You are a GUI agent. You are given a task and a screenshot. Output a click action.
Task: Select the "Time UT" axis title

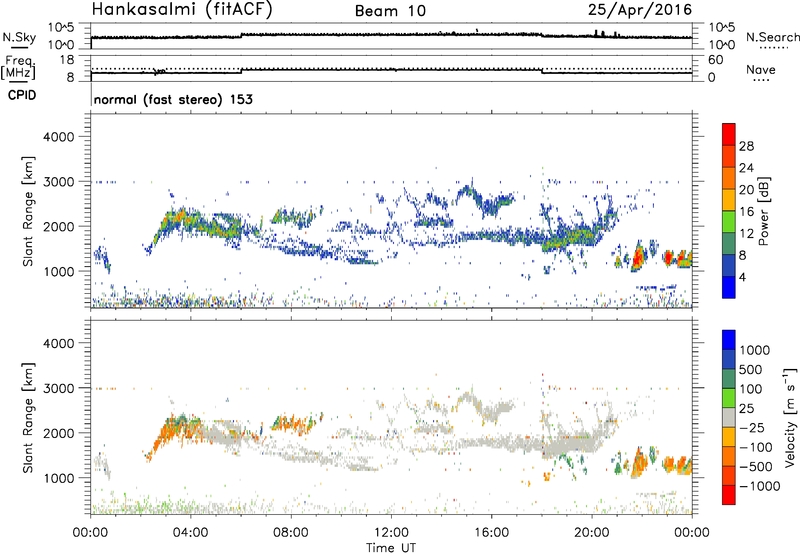391,548
